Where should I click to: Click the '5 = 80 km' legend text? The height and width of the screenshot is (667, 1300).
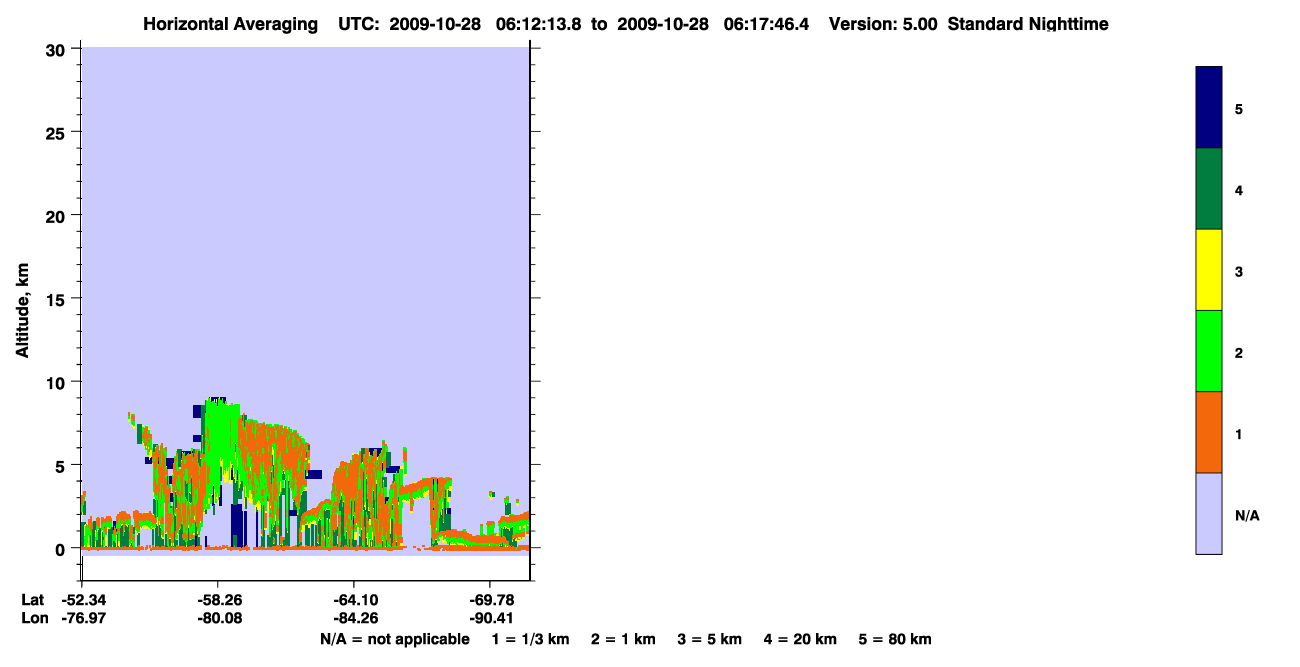tap(895, 639)
